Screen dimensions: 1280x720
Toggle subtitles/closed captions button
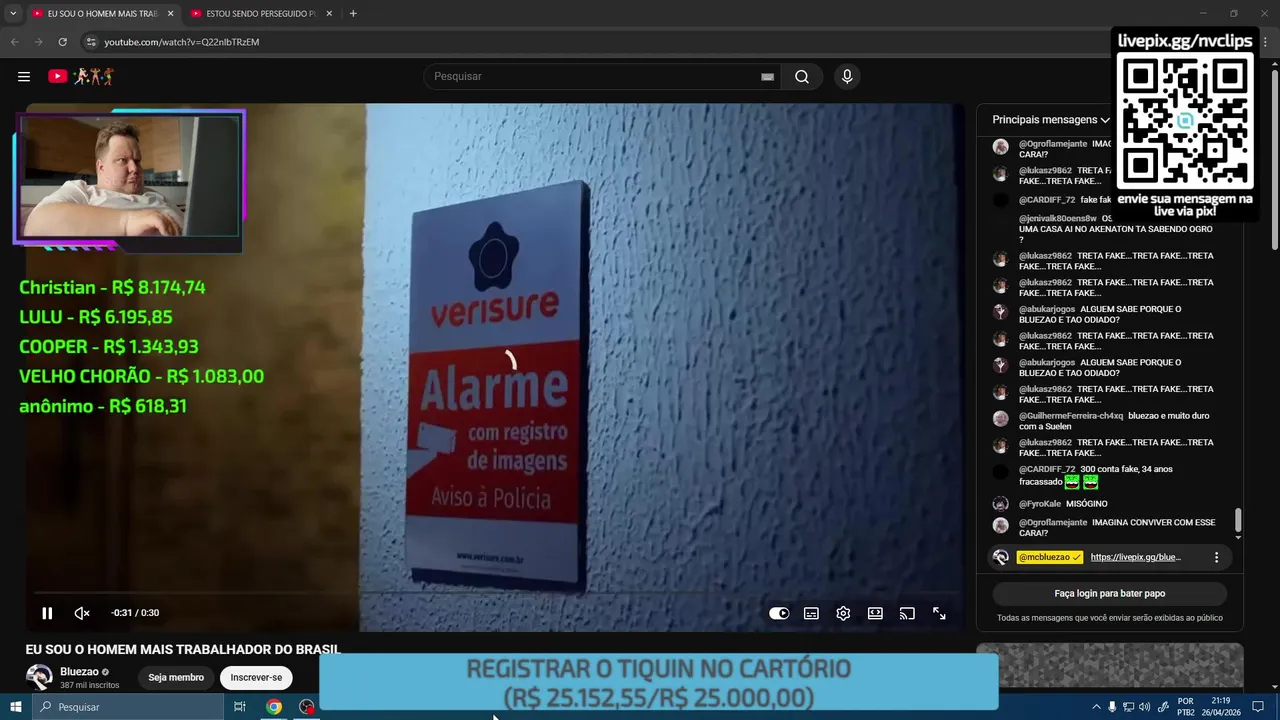pyautogui.click(x=811, y=613)
